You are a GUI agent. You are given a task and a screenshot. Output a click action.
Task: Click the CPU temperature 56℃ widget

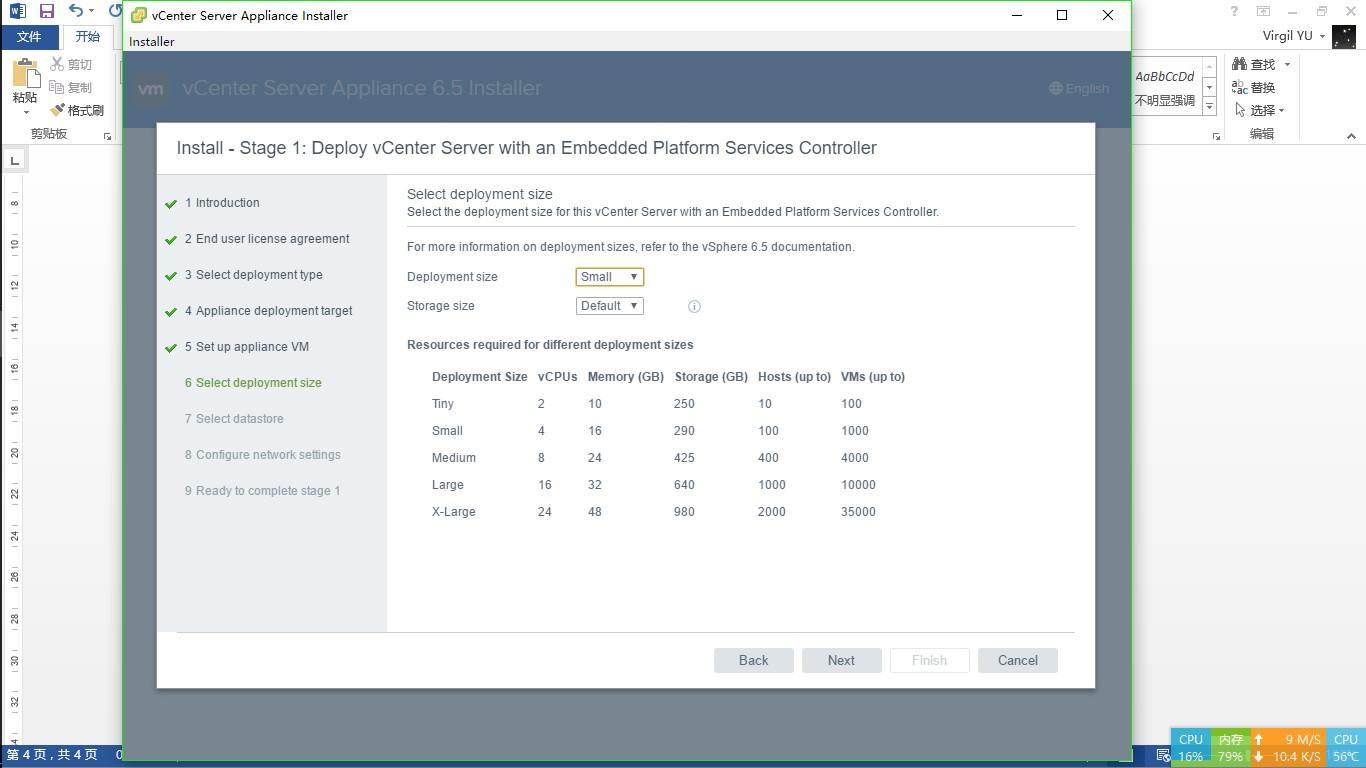(x=1346, y=748)
